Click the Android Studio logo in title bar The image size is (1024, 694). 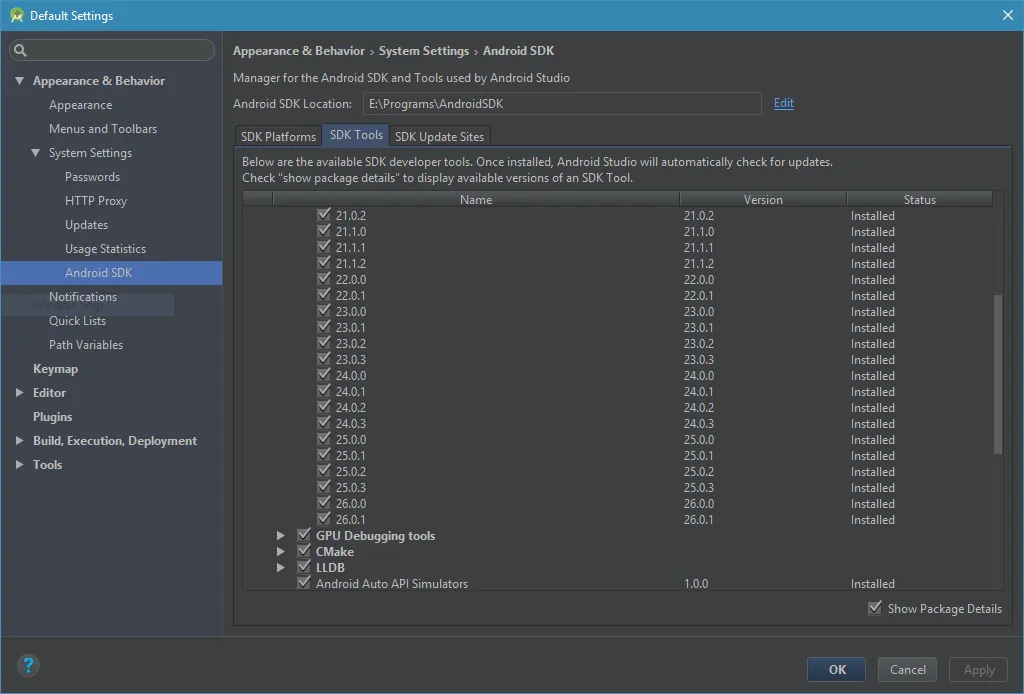coord(16,16)
